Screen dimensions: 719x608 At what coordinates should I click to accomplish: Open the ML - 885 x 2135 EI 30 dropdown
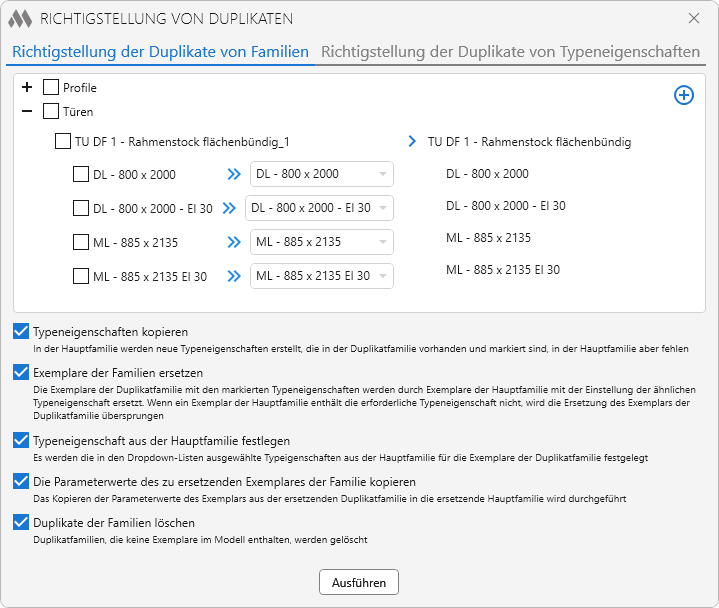[x=321, y=276]
